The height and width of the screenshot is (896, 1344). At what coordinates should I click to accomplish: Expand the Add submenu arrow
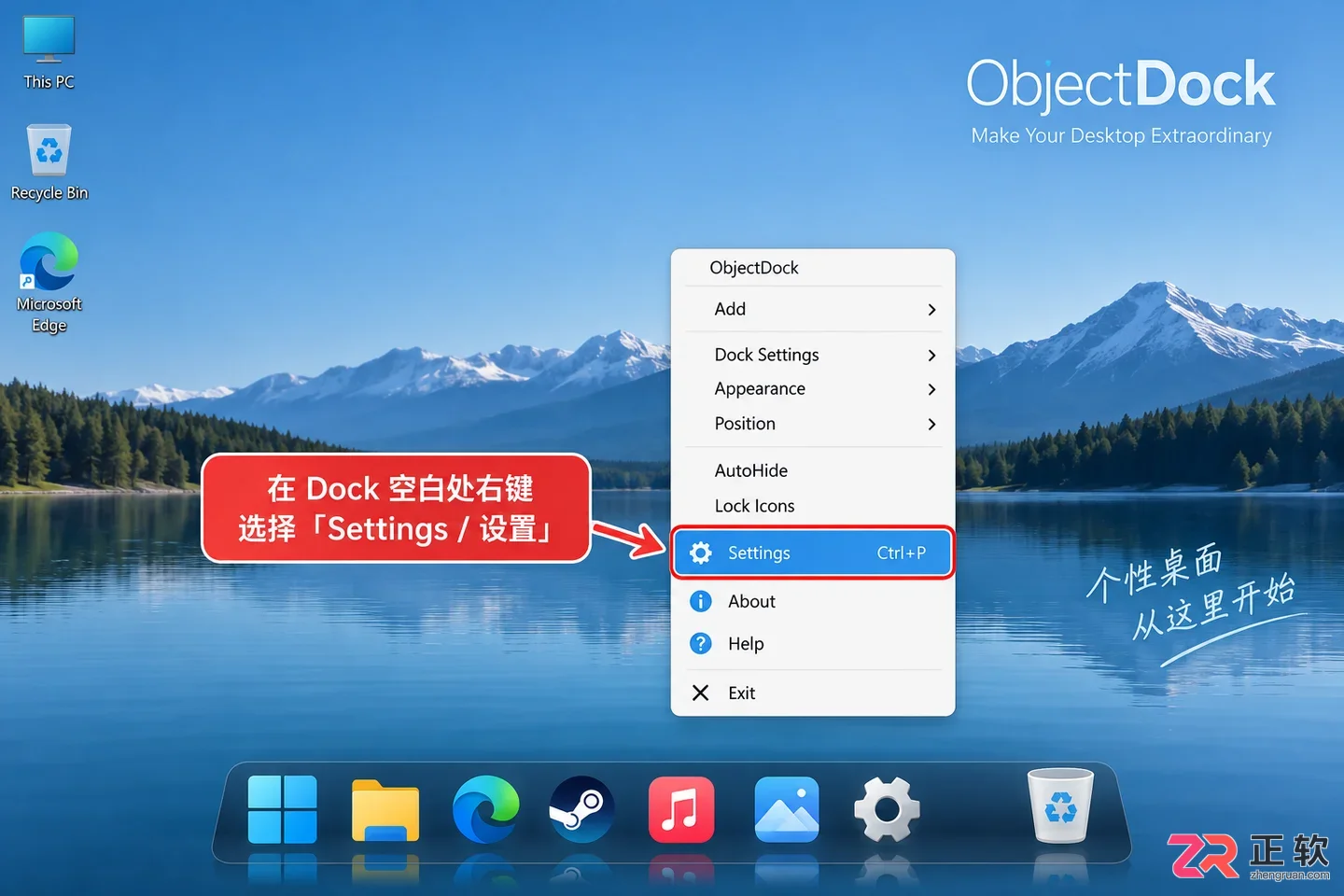[931, 310]
